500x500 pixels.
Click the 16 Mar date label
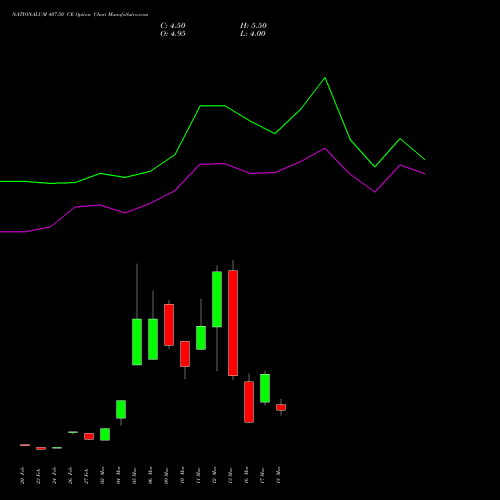click(x=246, y=476)
